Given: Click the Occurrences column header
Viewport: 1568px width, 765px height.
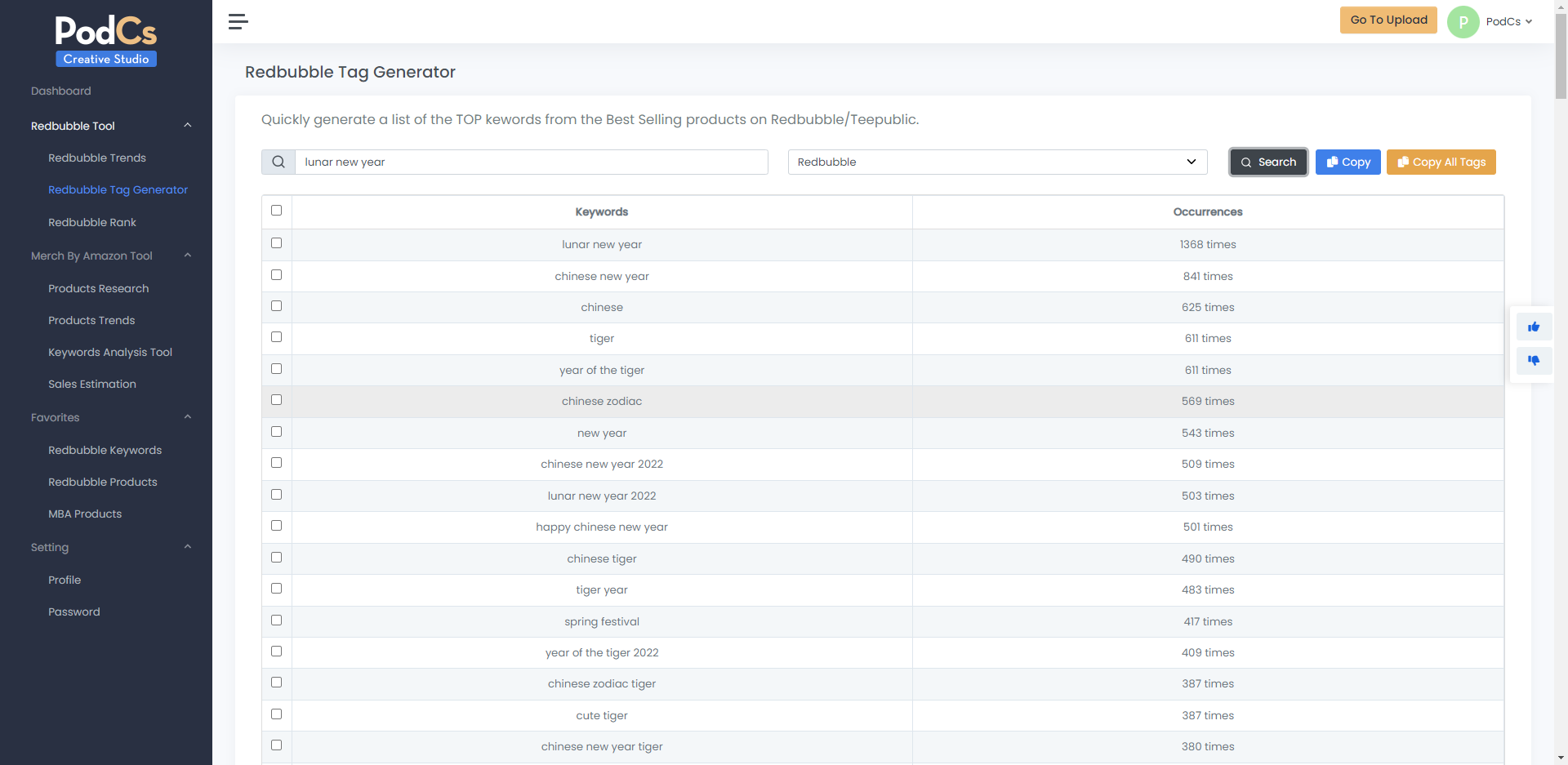Looking at the screenshot, I should (1208, 211).
